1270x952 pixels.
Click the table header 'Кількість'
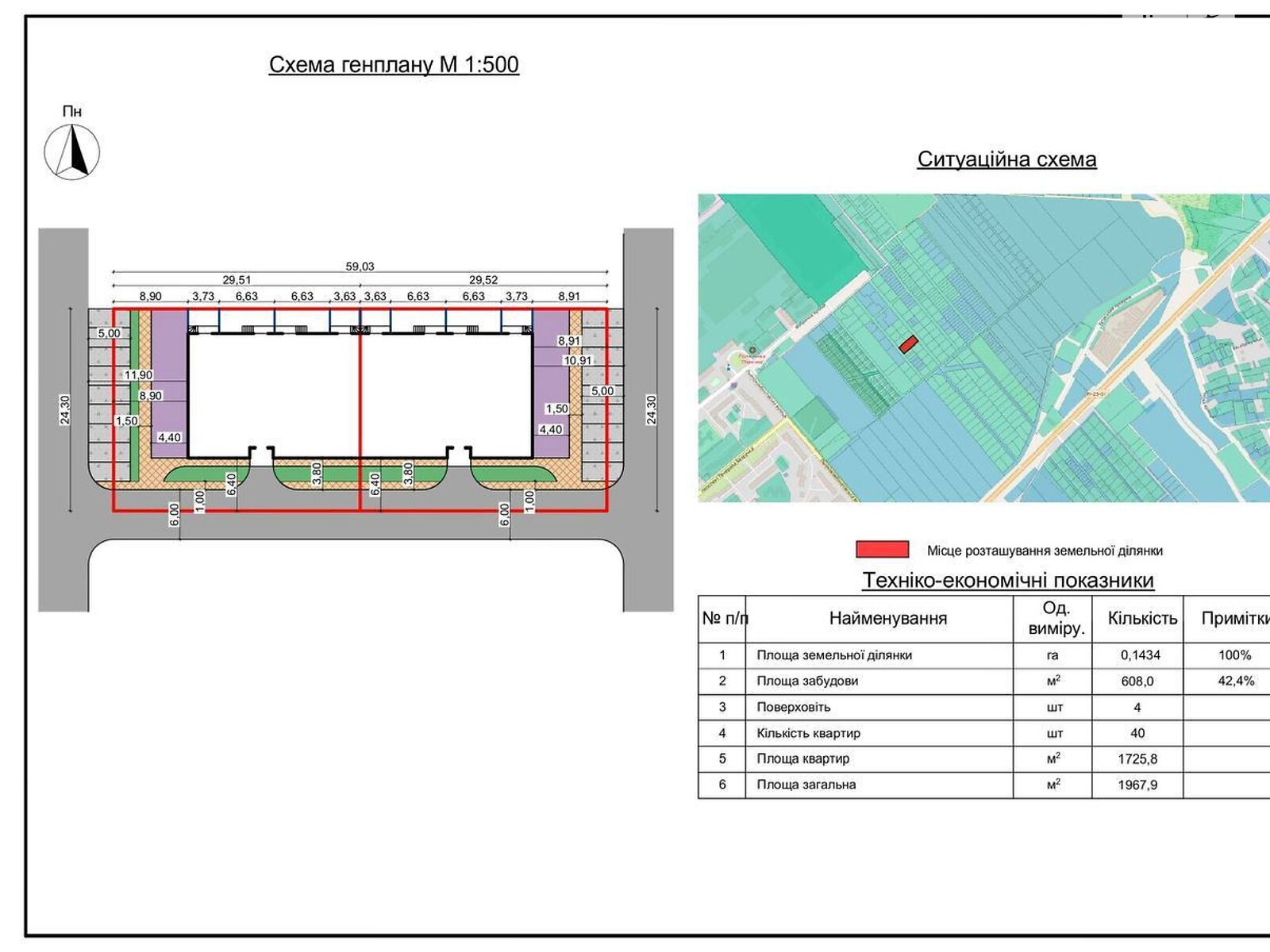click(x=1142, y=618)
